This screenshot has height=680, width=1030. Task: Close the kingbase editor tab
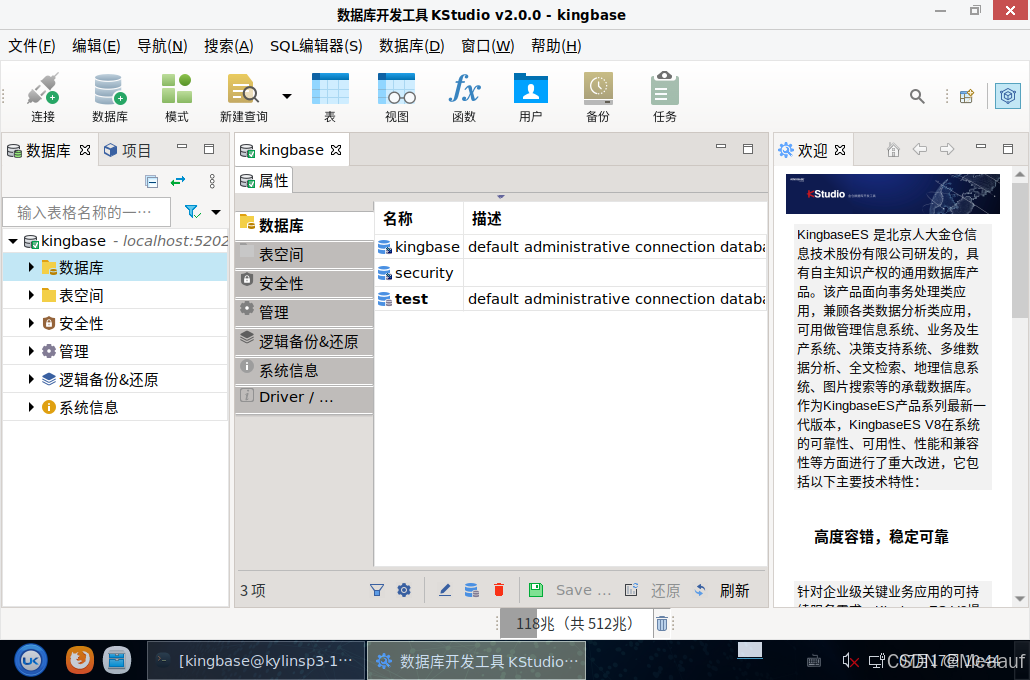(x=336, y=150)
